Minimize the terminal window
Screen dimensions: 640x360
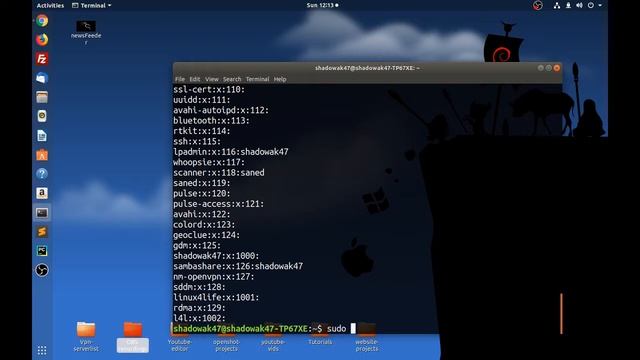[540, 68]
